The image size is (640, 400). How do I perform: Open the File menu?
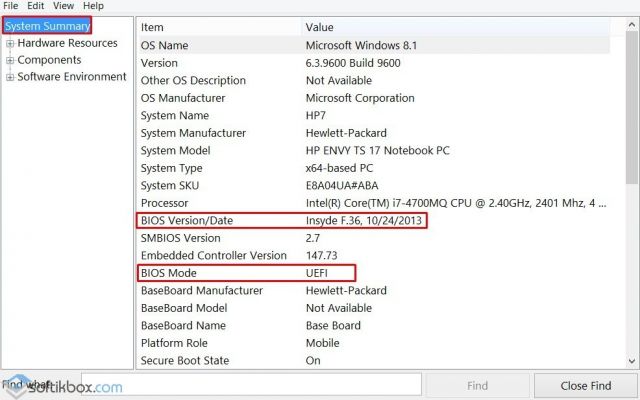(x=11, y=6)
